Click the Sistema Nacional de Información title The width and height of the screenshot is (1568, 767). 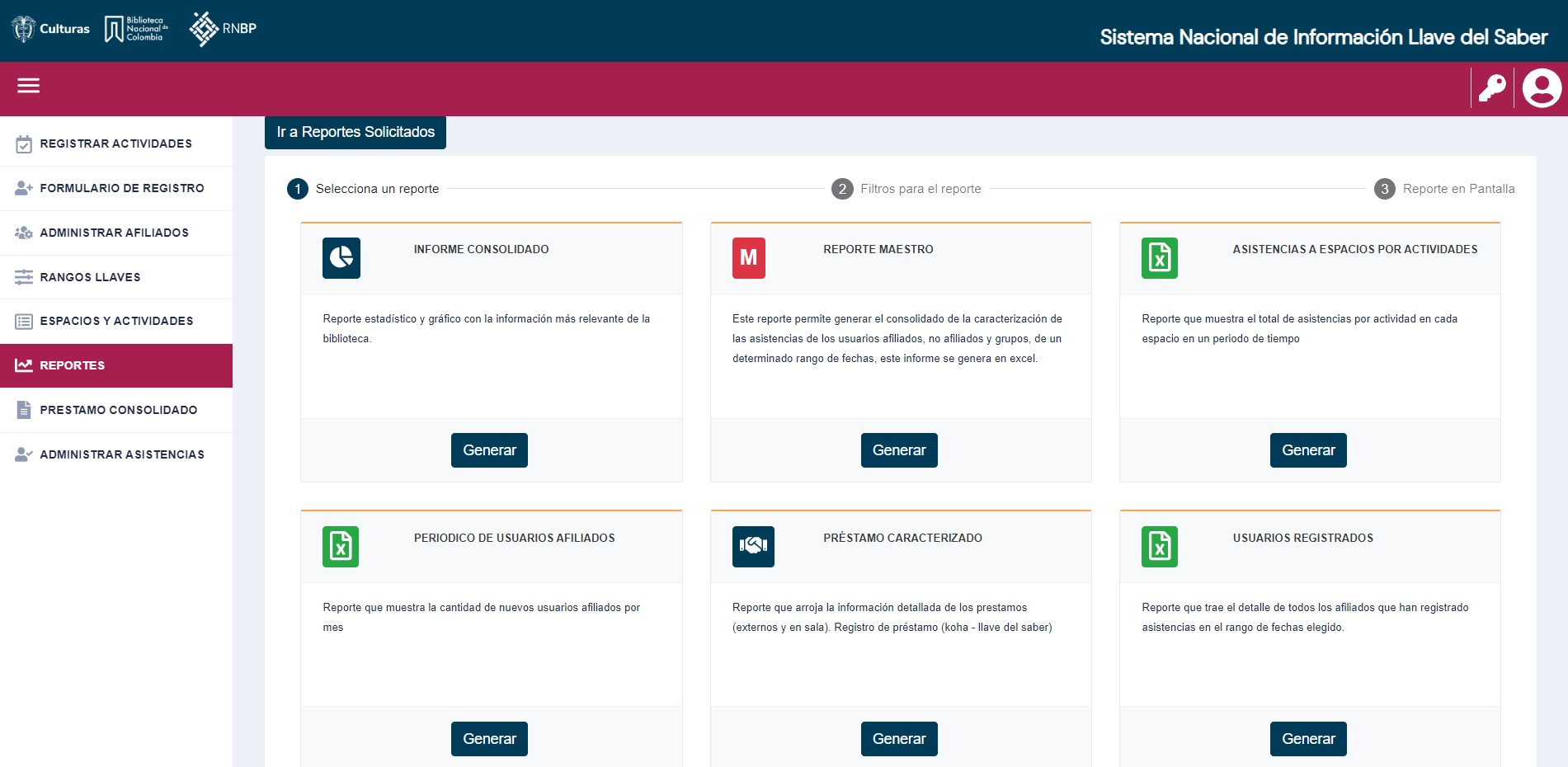[1324, 37]
